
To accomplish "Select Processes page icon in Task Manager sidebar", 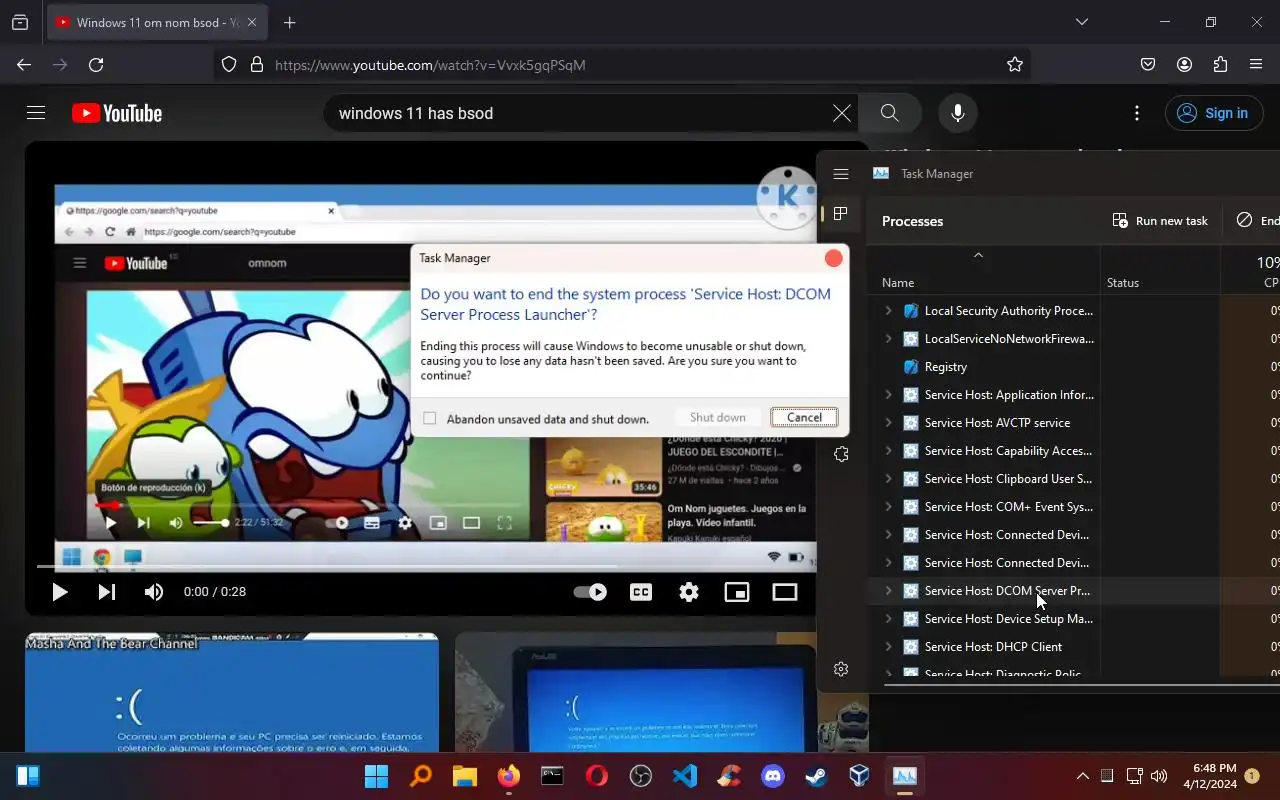I will pyautogui.click(x=841, y=214).
